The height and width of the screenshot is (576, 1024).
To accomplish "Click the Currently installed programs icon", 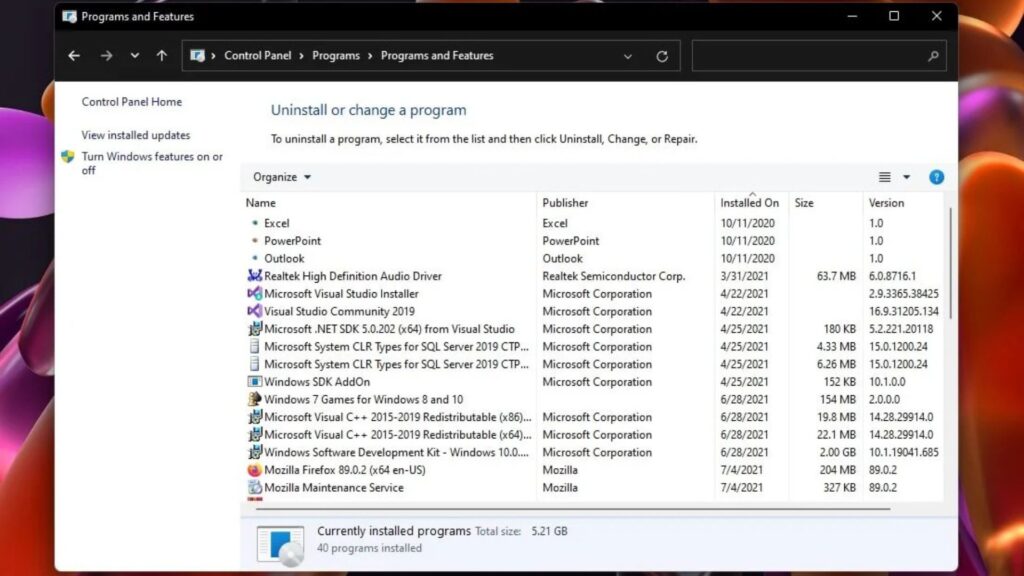I will 280,545.
